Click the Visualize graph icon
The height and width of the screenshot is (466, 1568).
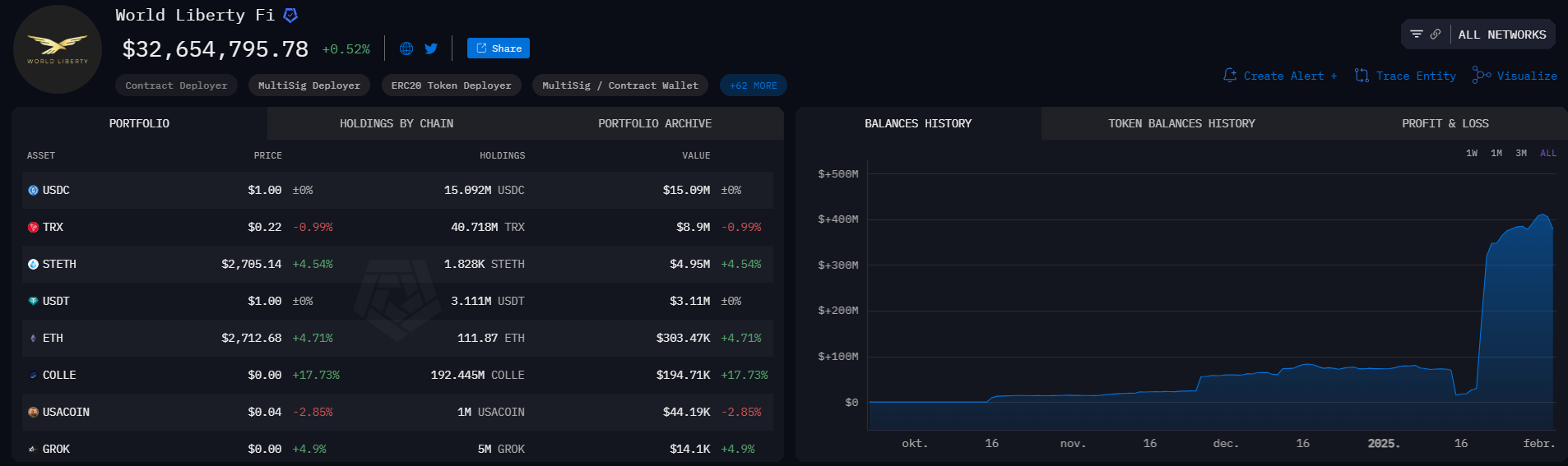coord(1482,75)
